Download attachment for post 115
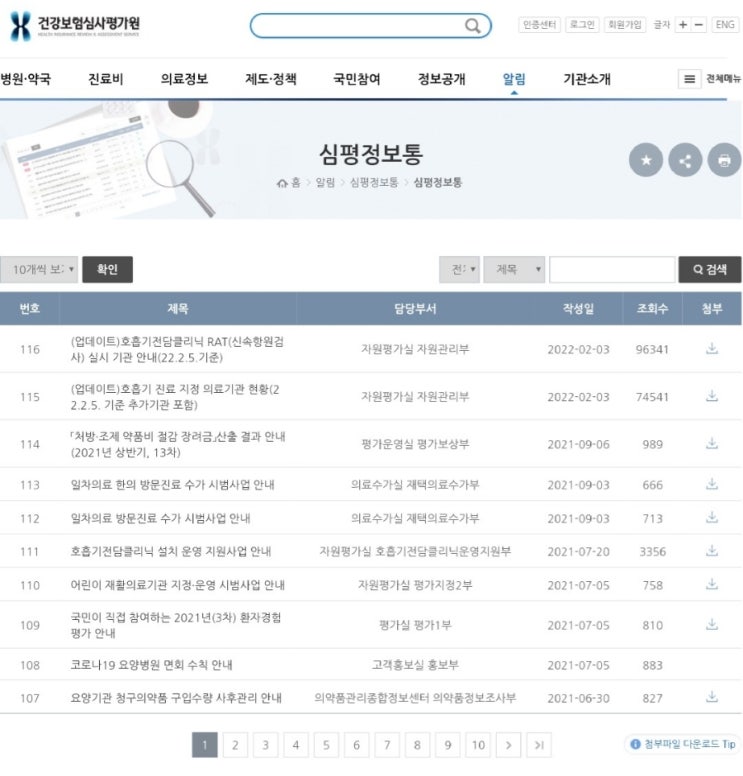743x776 pixels. tap(711, 396)
